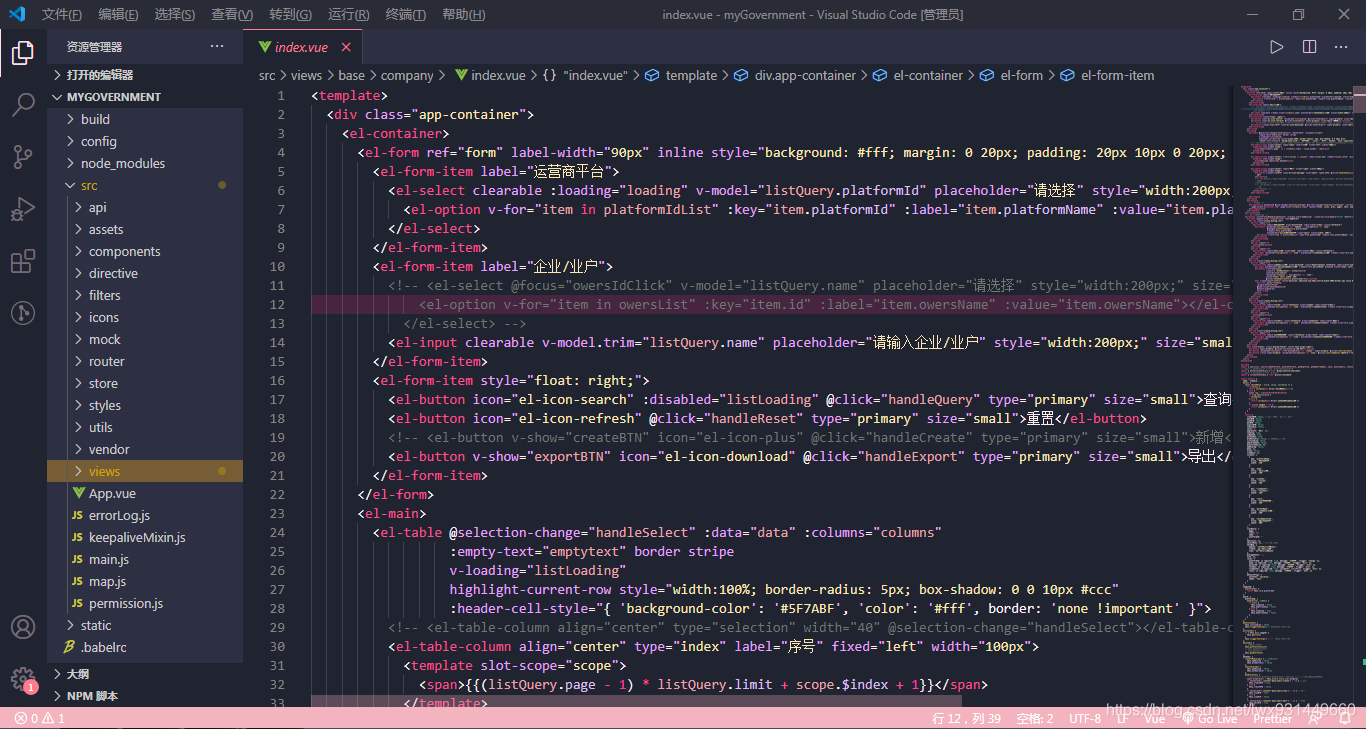Expand the 大纲 outline section
Viewport: 1366px width, 729px height.
pos(145,674)
